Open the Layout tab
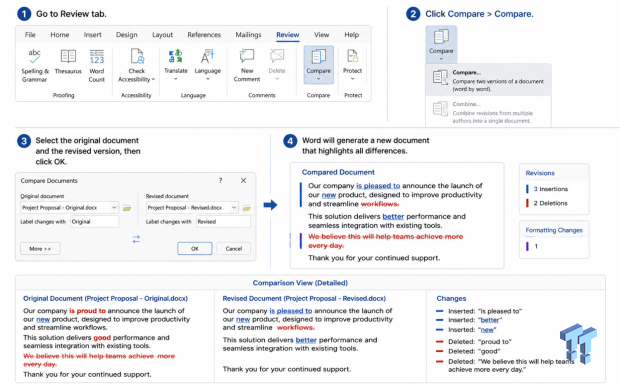The width and height of the screenshot is (620, 385). pos(163,35)
